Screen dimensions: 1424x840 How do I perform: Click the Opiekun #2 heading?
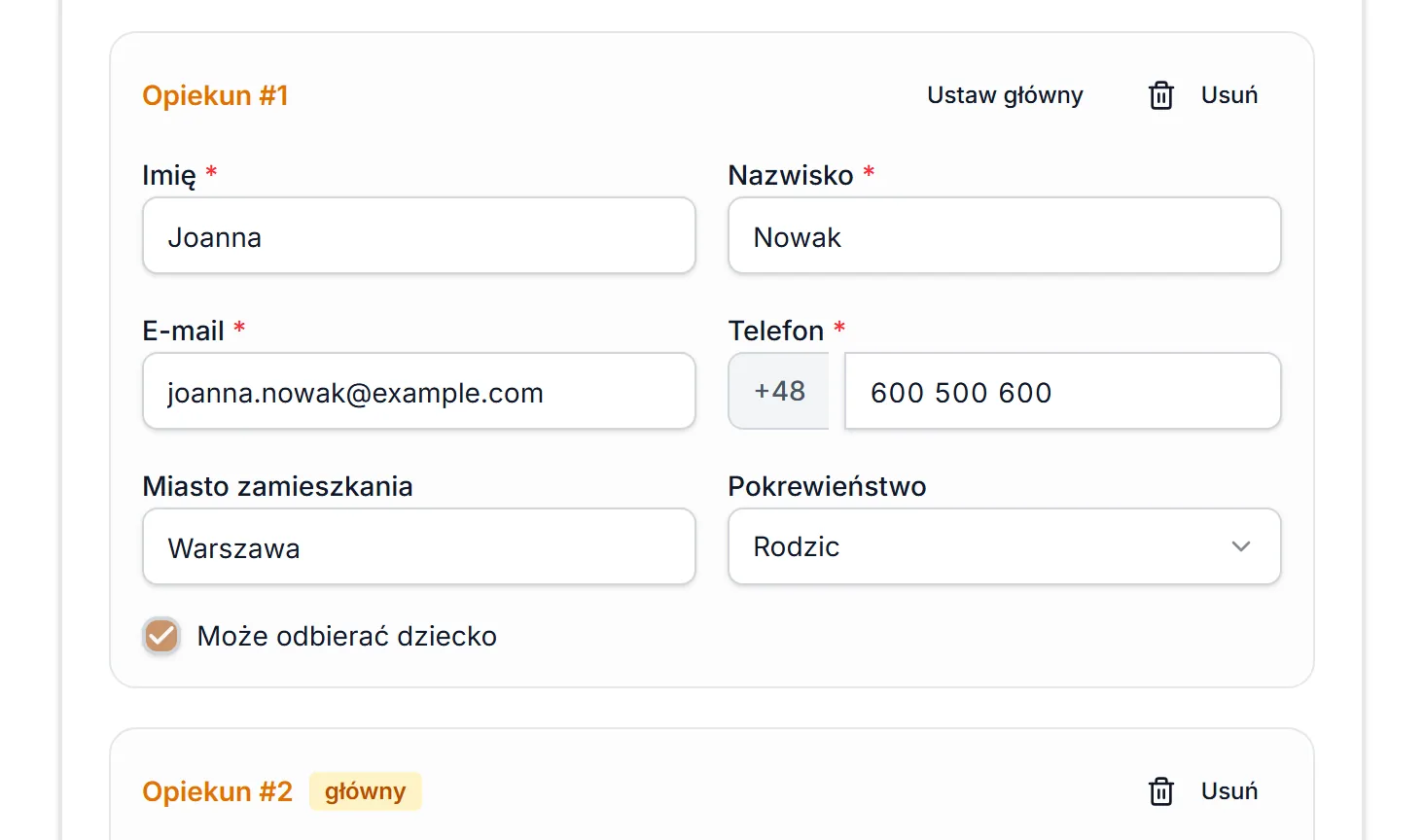pyautogui.click(x=217, y=791)
